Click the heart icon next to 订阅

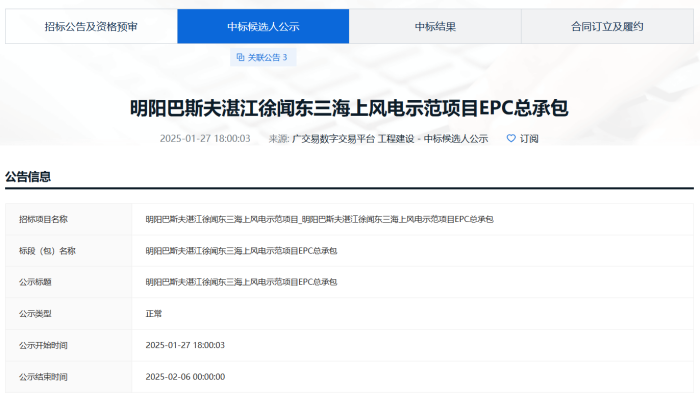click(x=511, y=138)
